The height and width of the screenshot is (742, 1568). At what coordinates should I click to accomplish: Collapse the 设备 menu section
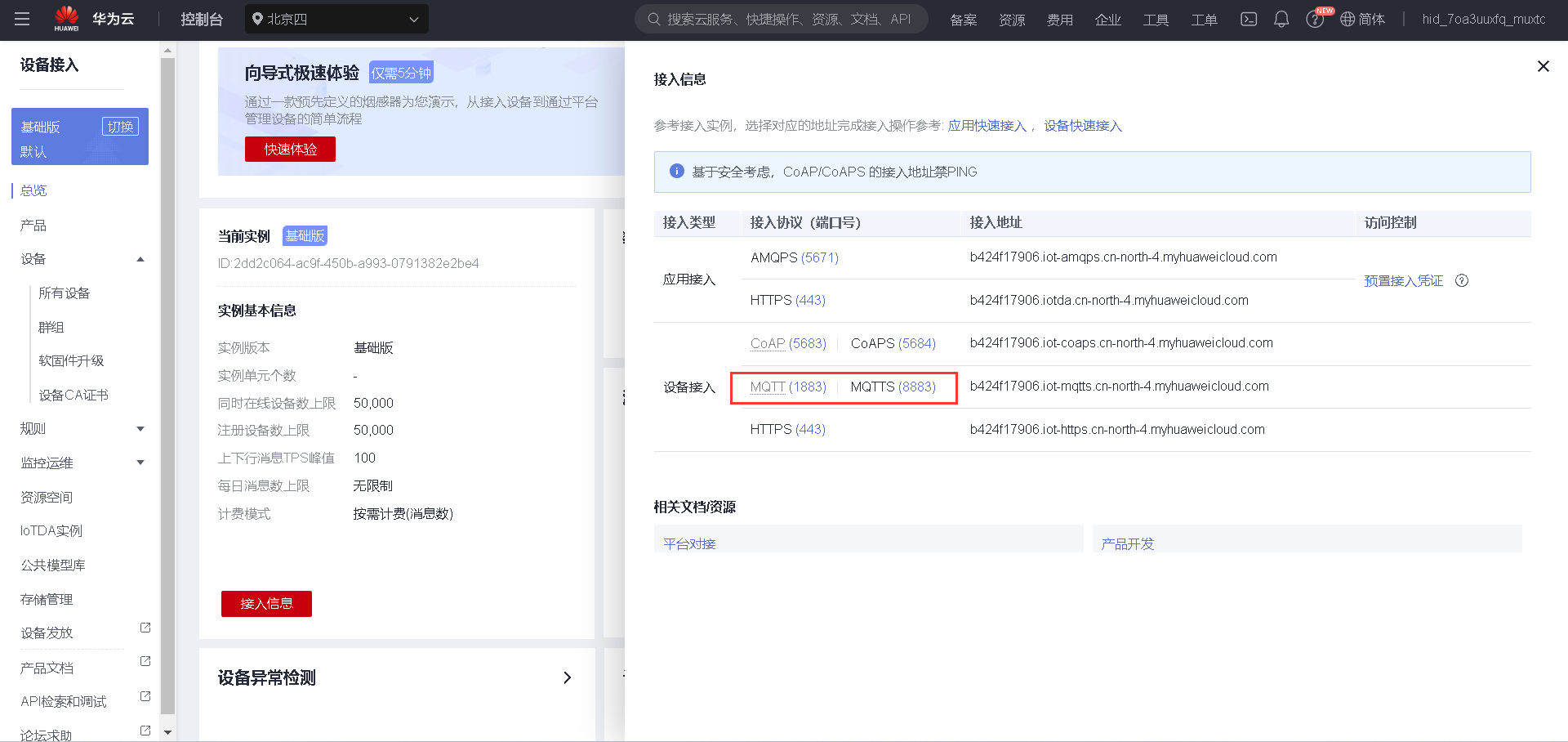click(140, 259)
